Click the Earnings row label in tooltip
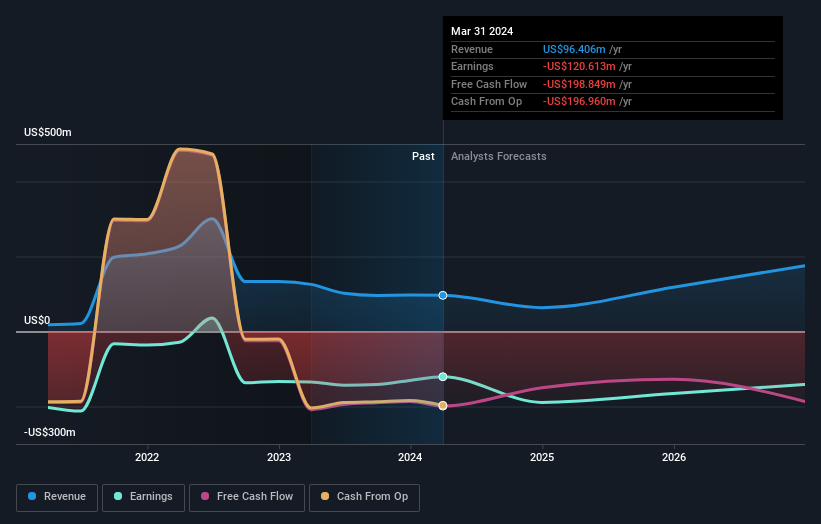821x524 pixels. click(x=472, y=66)
